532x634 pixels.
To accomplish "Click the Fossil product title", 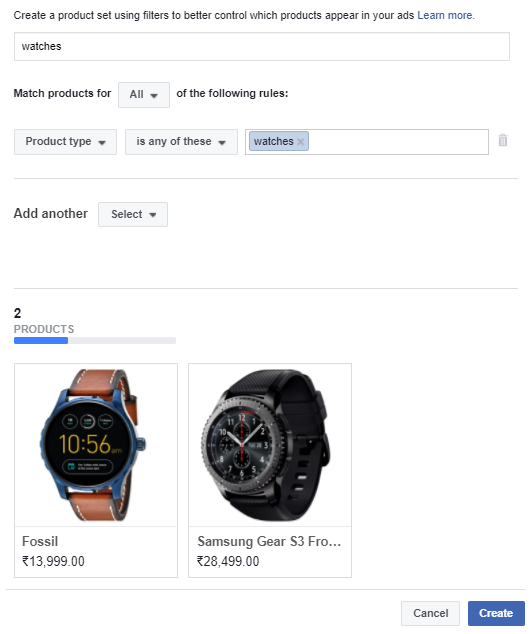I will tap(40, 541).
